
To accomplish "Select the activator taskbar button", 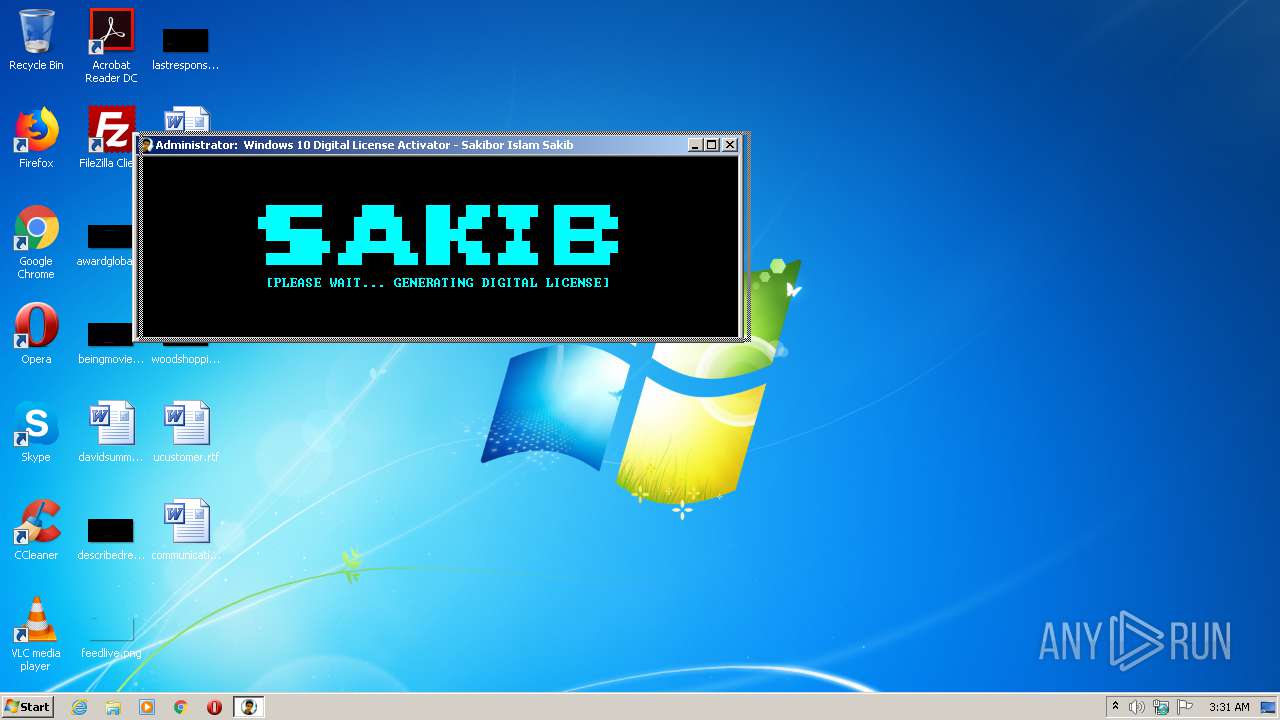I will click(248, 707).
